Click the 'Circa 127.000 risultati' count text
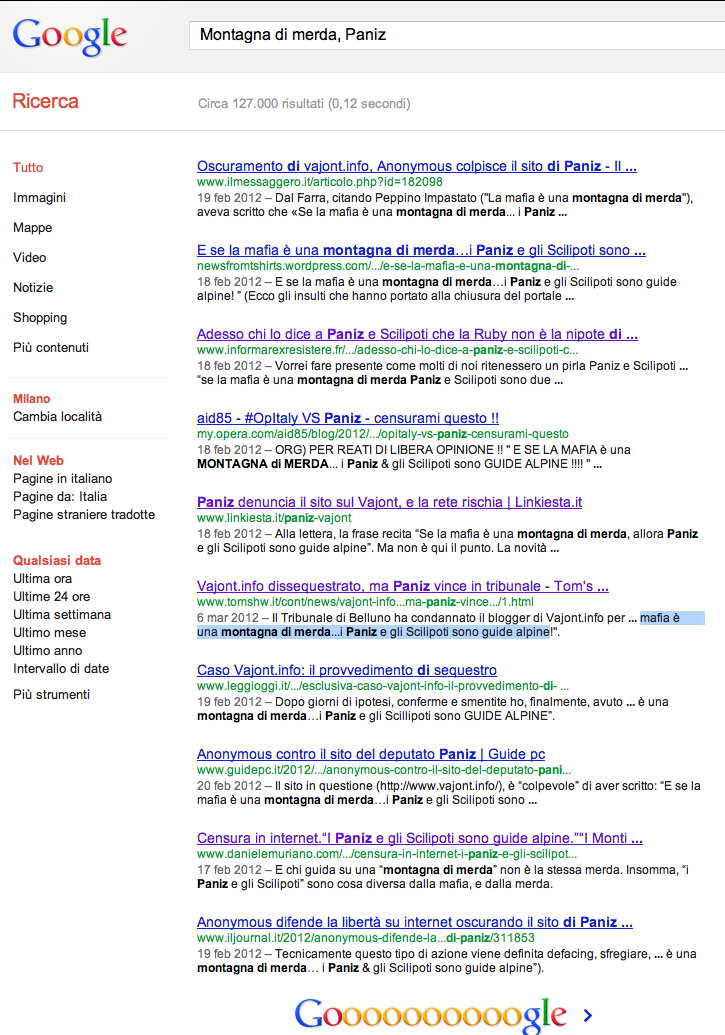This screenshot has width=725, height=1035. [304, 104]
